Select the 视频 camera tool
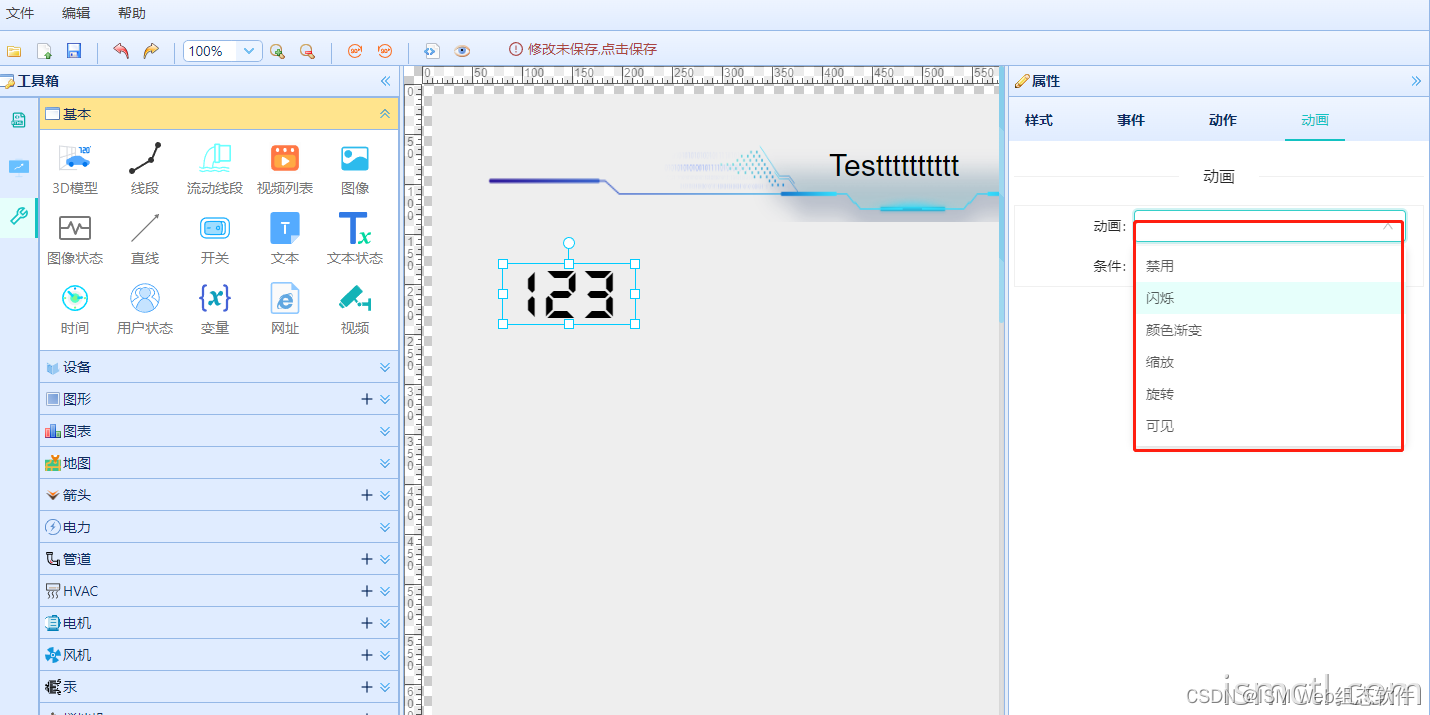Viewport: 1430px width, 715px height. tap(355, 308)
